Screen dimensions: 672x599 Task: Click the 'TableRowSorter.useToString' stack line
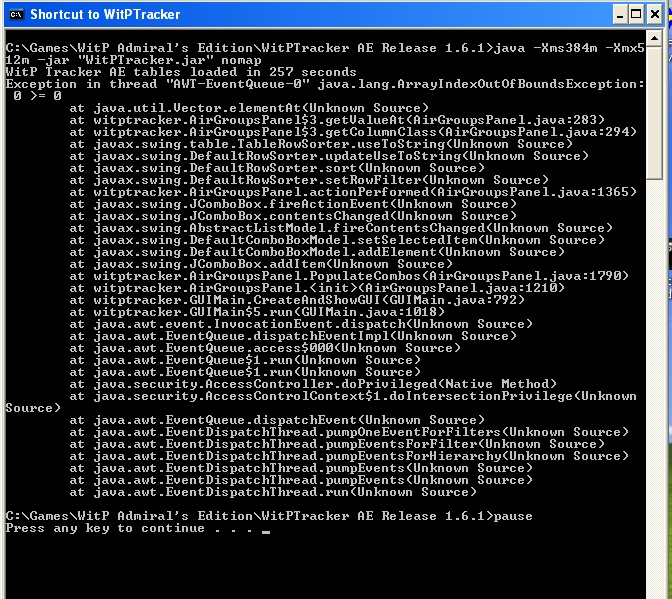click(321, 144)
